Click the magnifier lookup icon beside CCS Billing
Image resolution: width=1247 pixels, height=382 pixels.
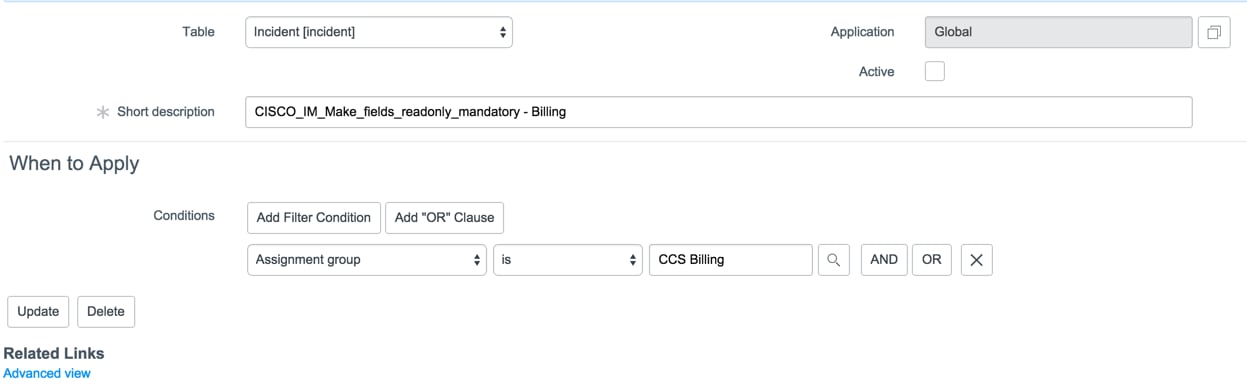[x=833, y=260]
